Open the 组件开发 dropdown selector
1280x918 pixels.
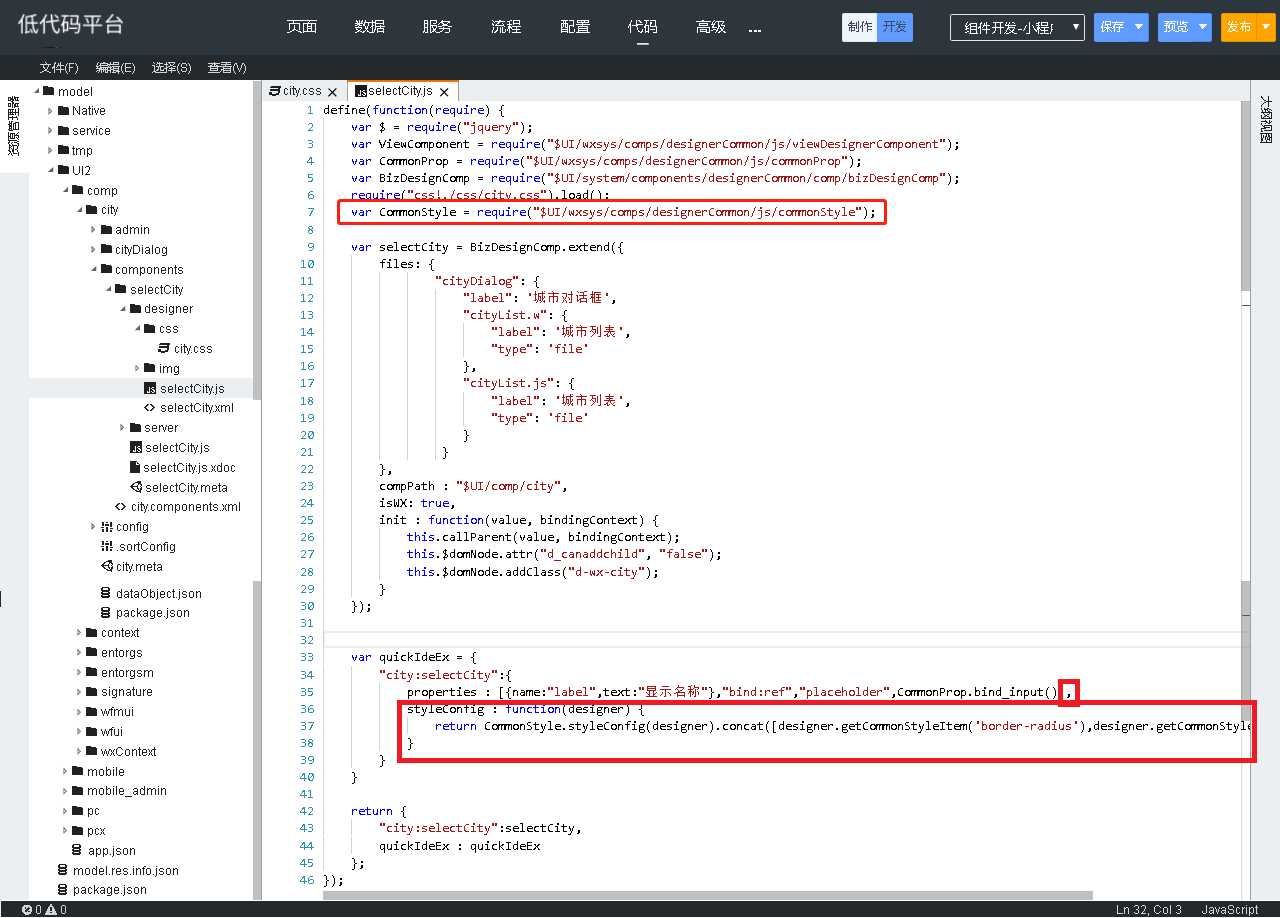pyautogui.click(x=1017, y=28)
